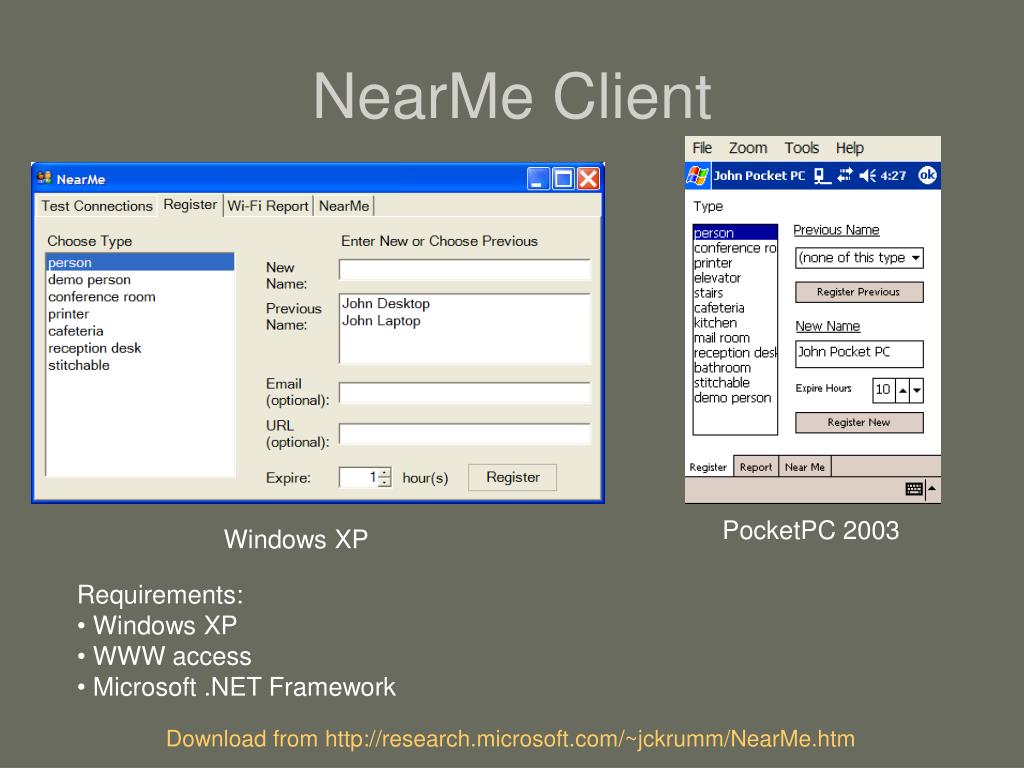Click the Register button in Windows XP

coord(513,477)
